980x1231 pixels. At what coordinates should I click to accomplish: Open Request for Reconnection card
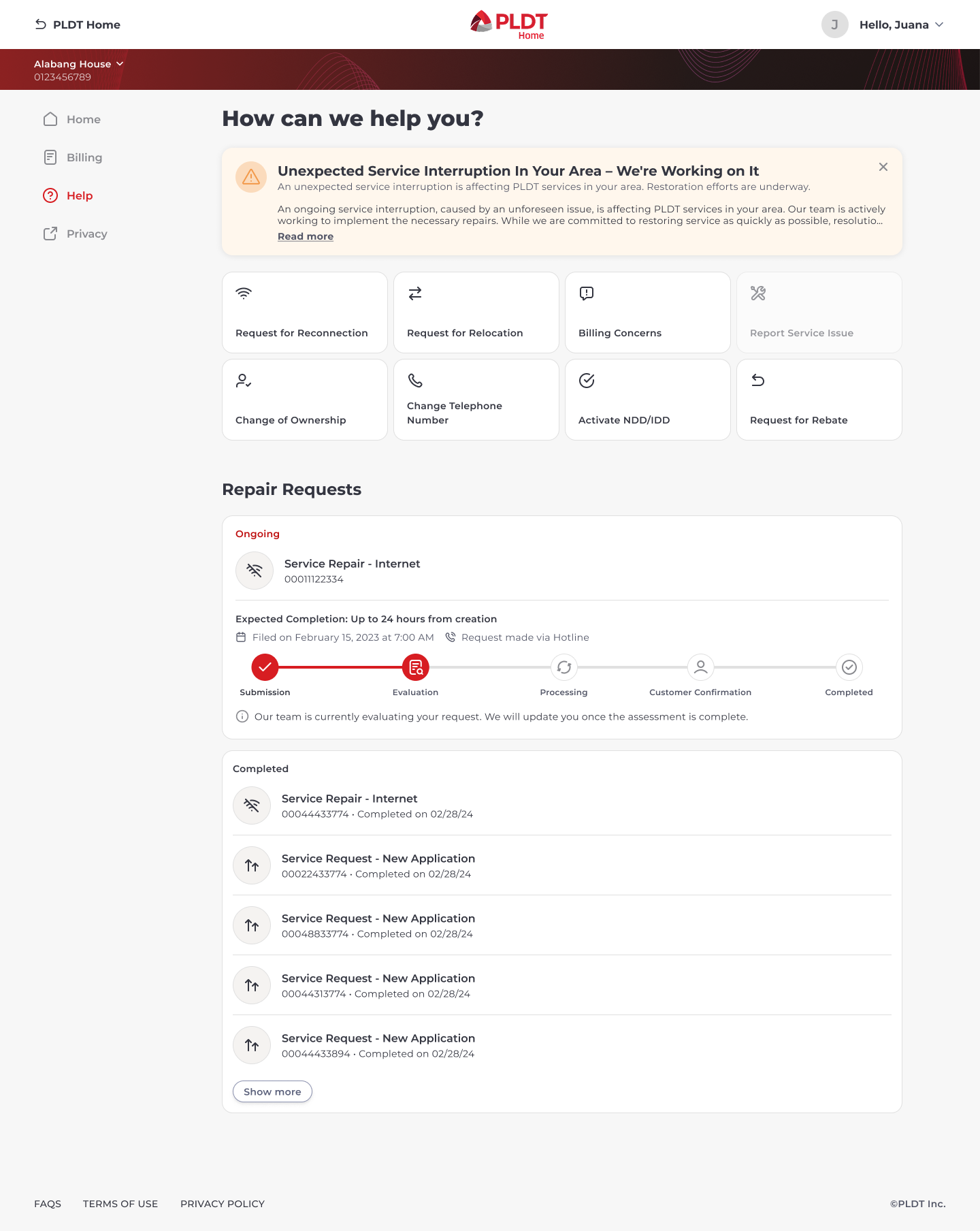(x=305, y=313)
